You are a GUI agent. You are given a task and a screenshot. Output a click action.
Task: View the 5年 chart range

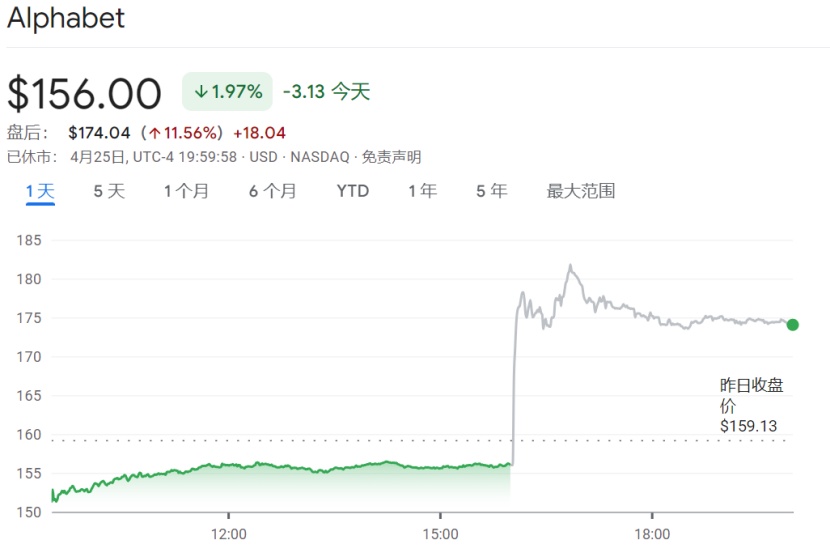coord(491,191)
